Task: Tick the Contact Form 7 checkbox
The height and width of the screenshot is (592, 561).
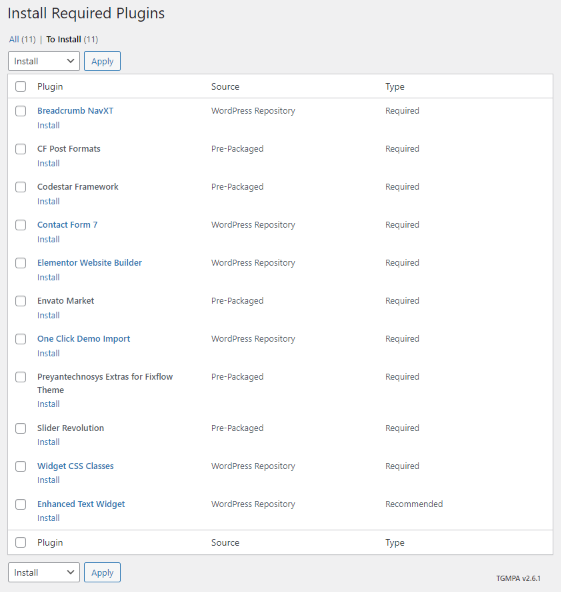Action: point(20,225)
